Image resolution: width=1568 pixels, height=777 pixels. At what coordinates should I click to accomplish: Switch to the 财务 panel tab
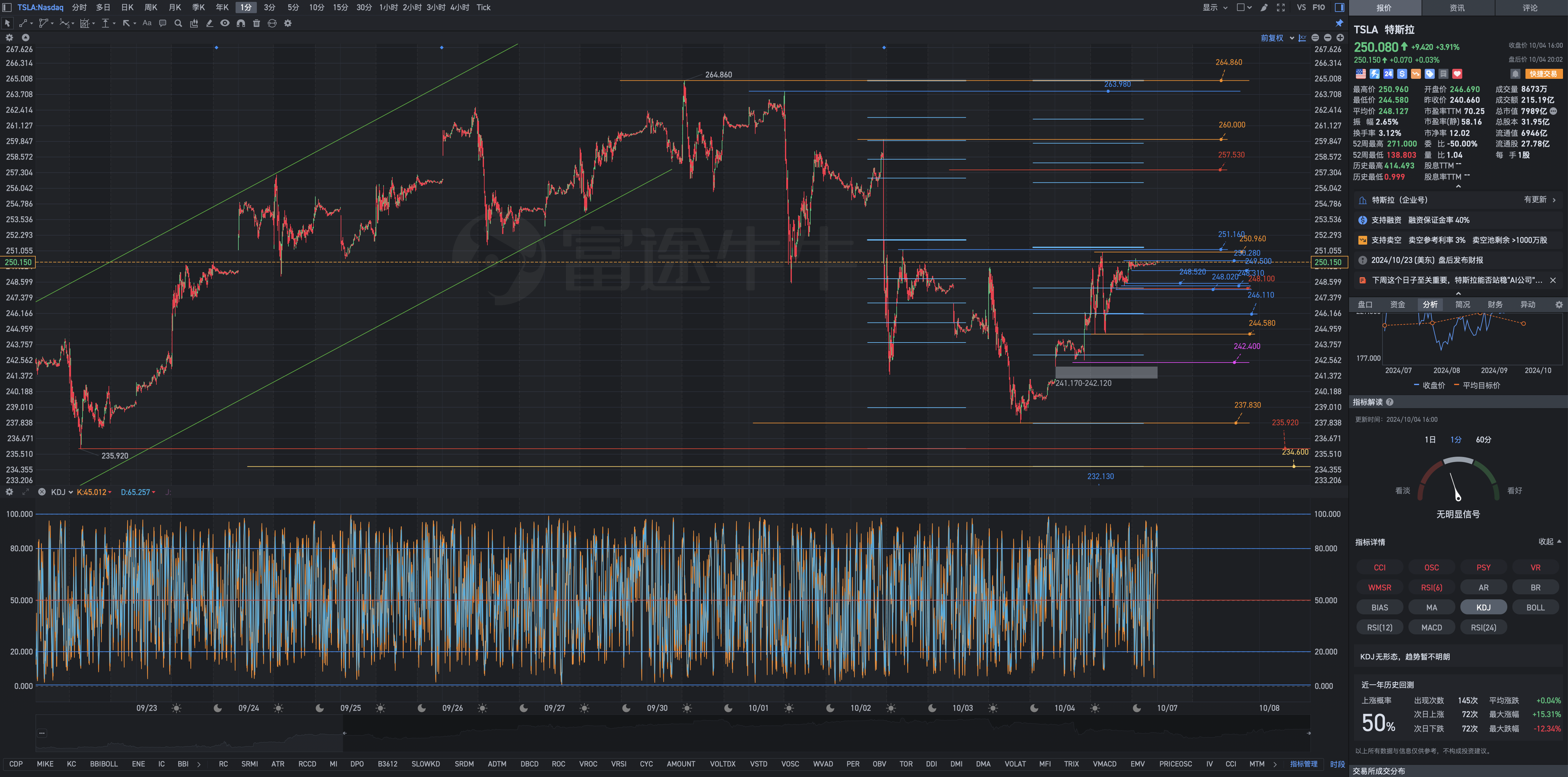pos(1495,304)
